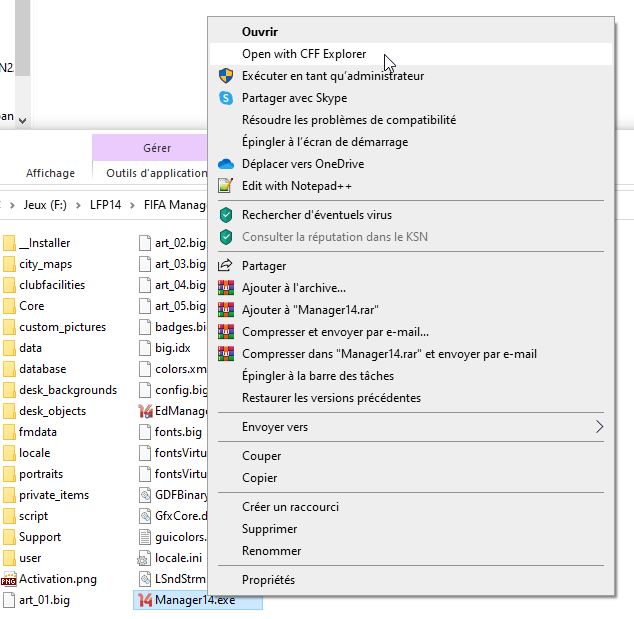Choose Supprimer in the context menu

click(411, 529)
